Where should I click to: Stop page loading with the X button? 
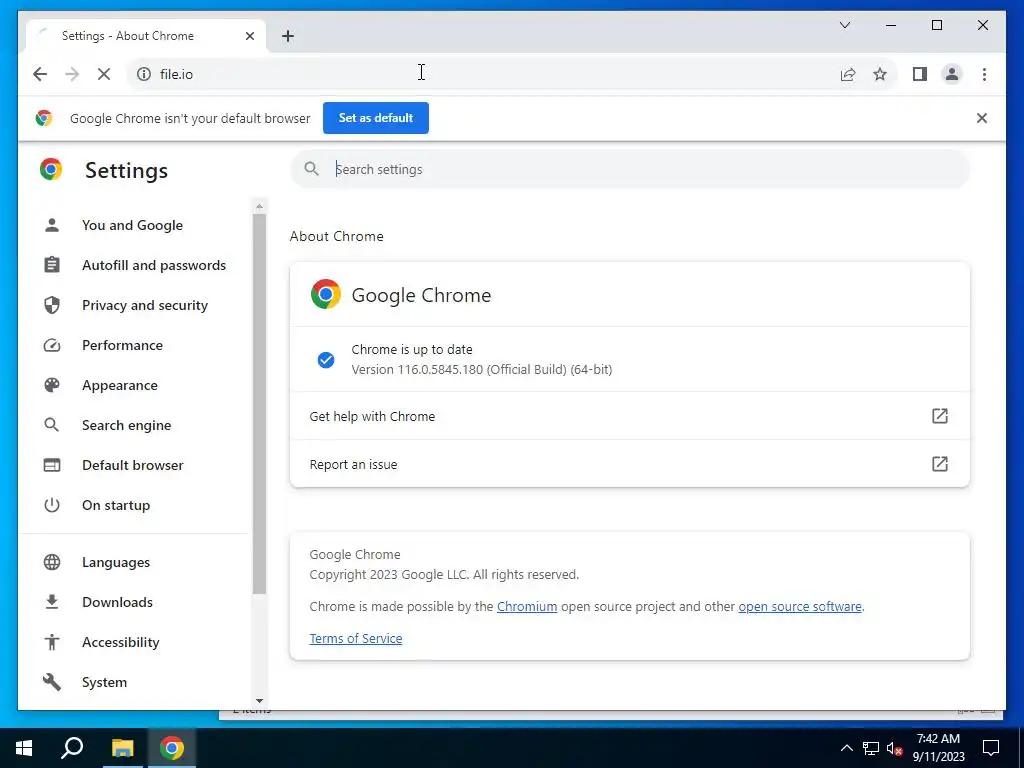[104, 74]
